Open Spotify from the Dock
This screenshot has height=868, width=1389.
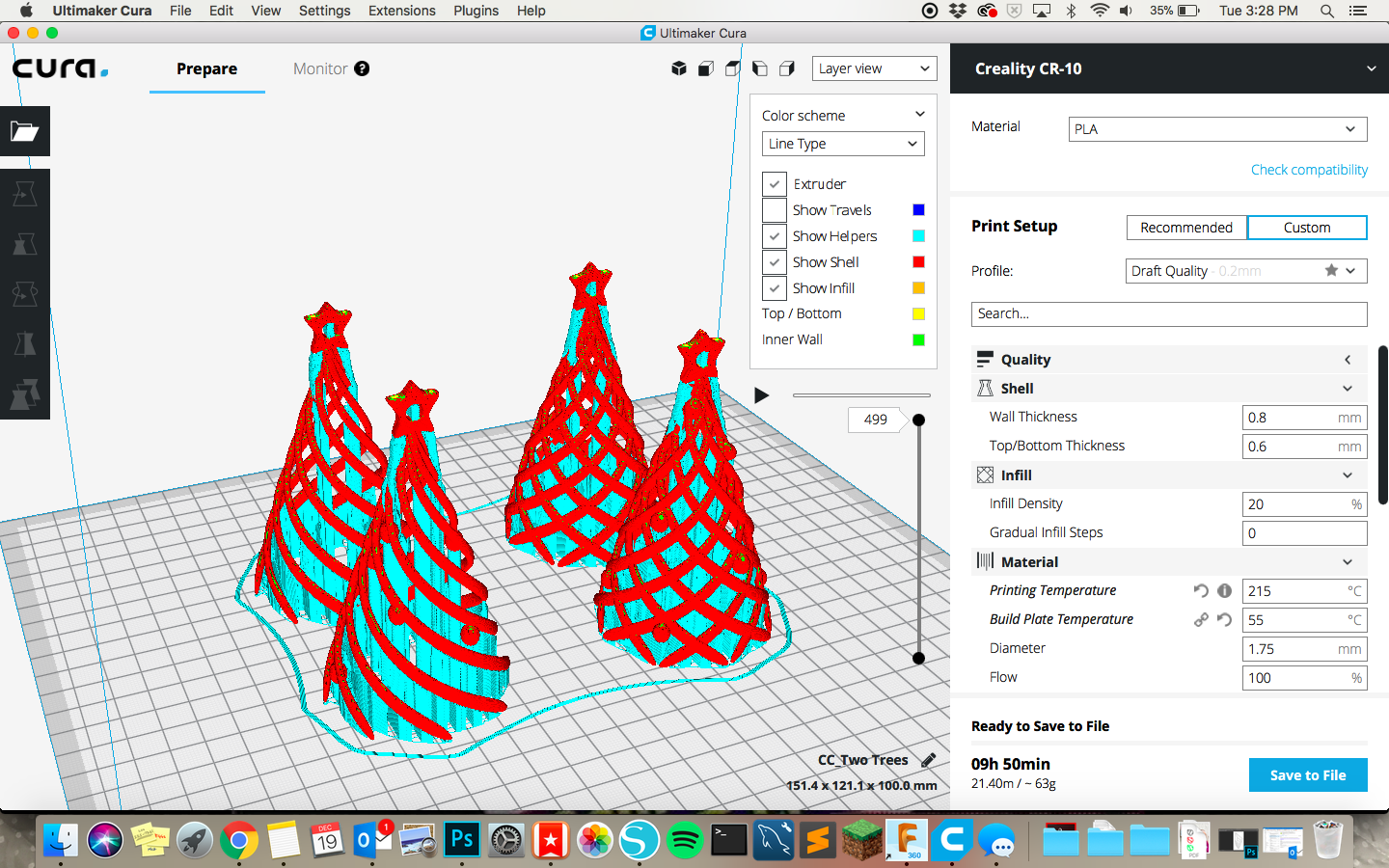coord(684,839)
